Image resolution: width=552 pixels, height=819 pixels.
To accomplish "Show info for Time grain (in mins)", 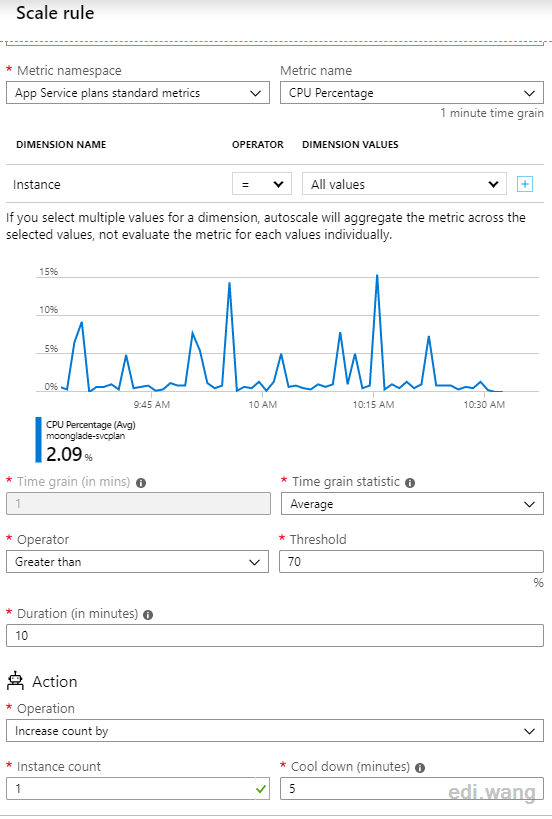I will (141, 483).
